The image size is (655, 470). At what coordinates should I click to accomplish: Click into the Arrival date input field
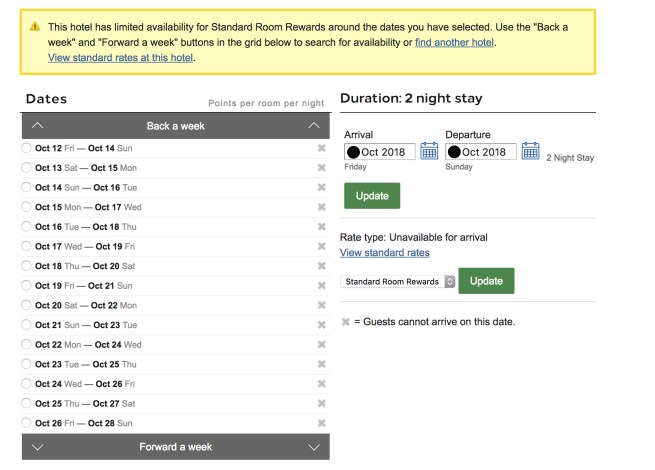tap(379, 152)
